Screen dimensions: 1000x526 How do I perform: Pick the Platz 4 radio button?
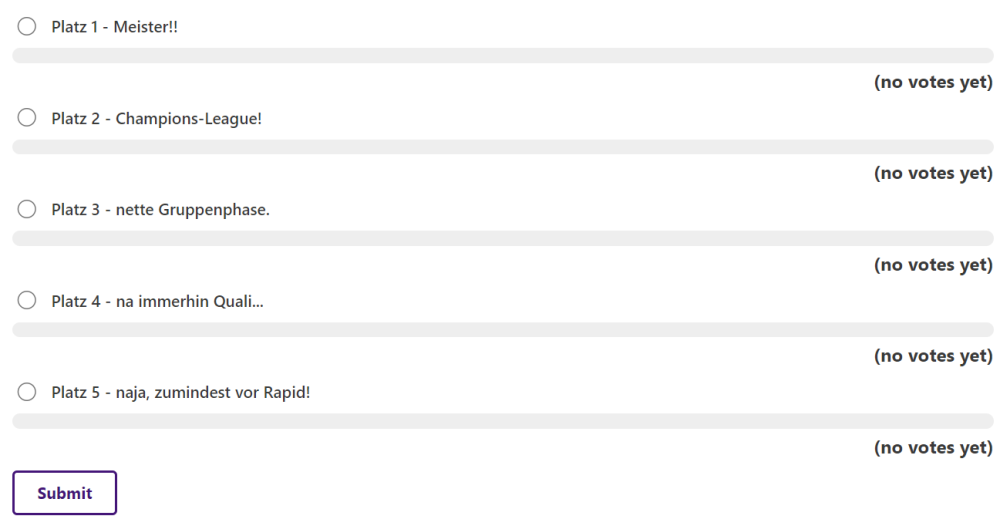click(27, 301)
